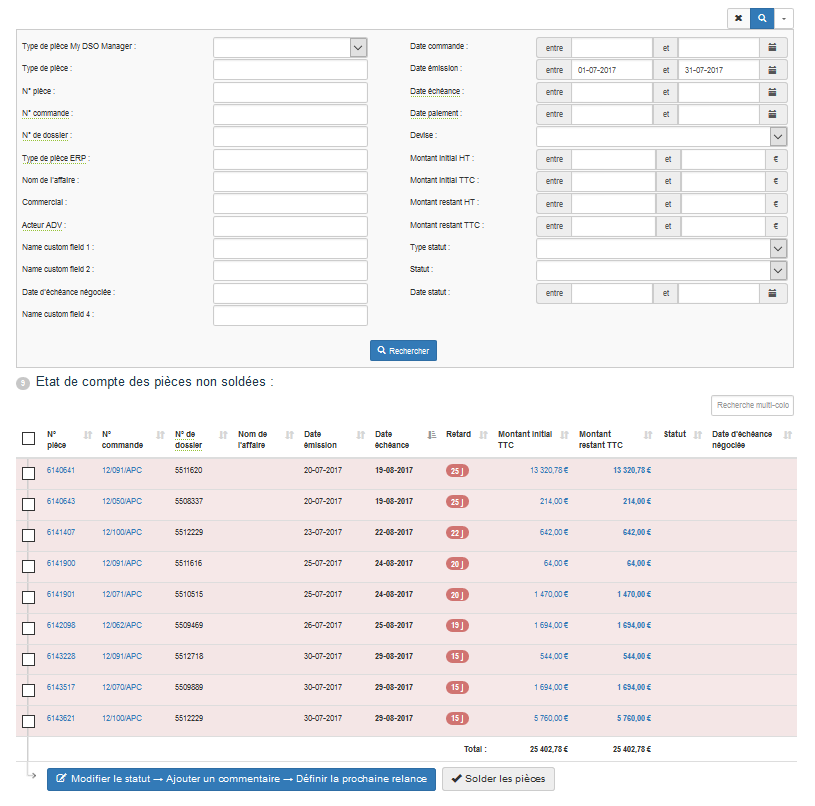Open calendar icon for Date émission
Screen dimensions: 815x806
[x=772, y=70]
